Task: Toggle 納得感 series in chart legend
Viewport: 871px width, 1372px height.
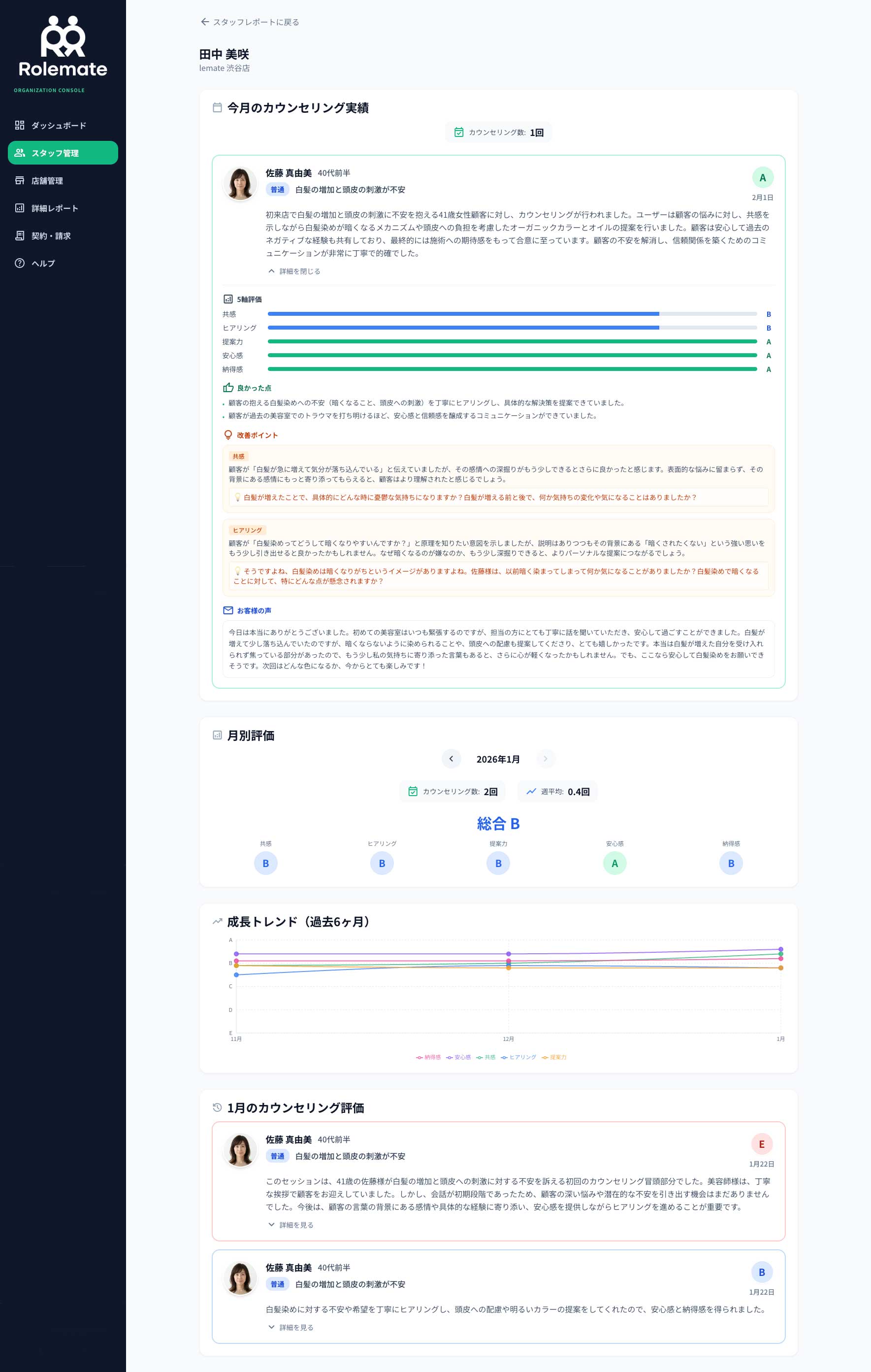Action: click(429, 1058)
